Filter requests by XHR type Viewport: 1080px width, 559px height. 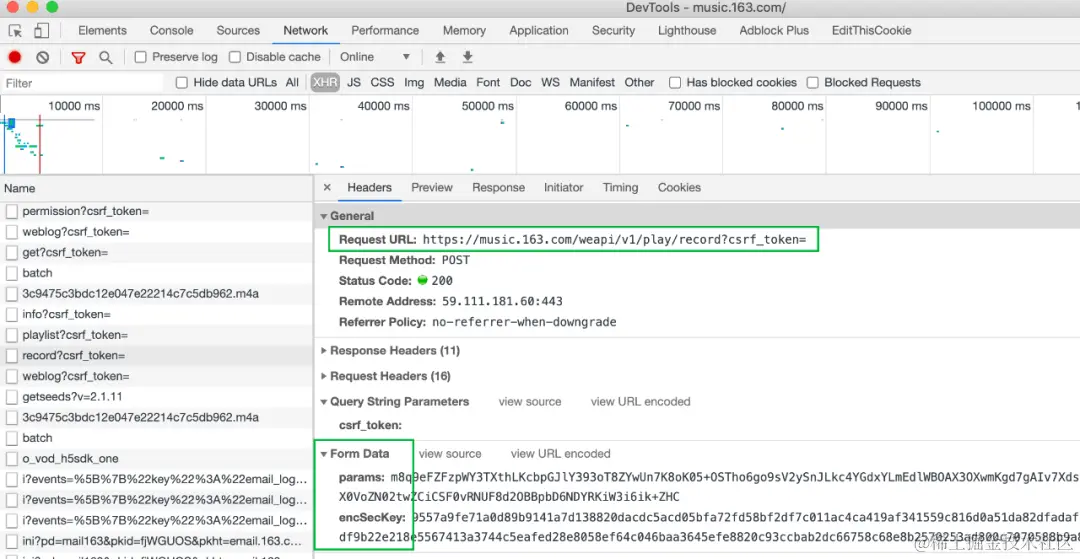click(x=324, y=83)
